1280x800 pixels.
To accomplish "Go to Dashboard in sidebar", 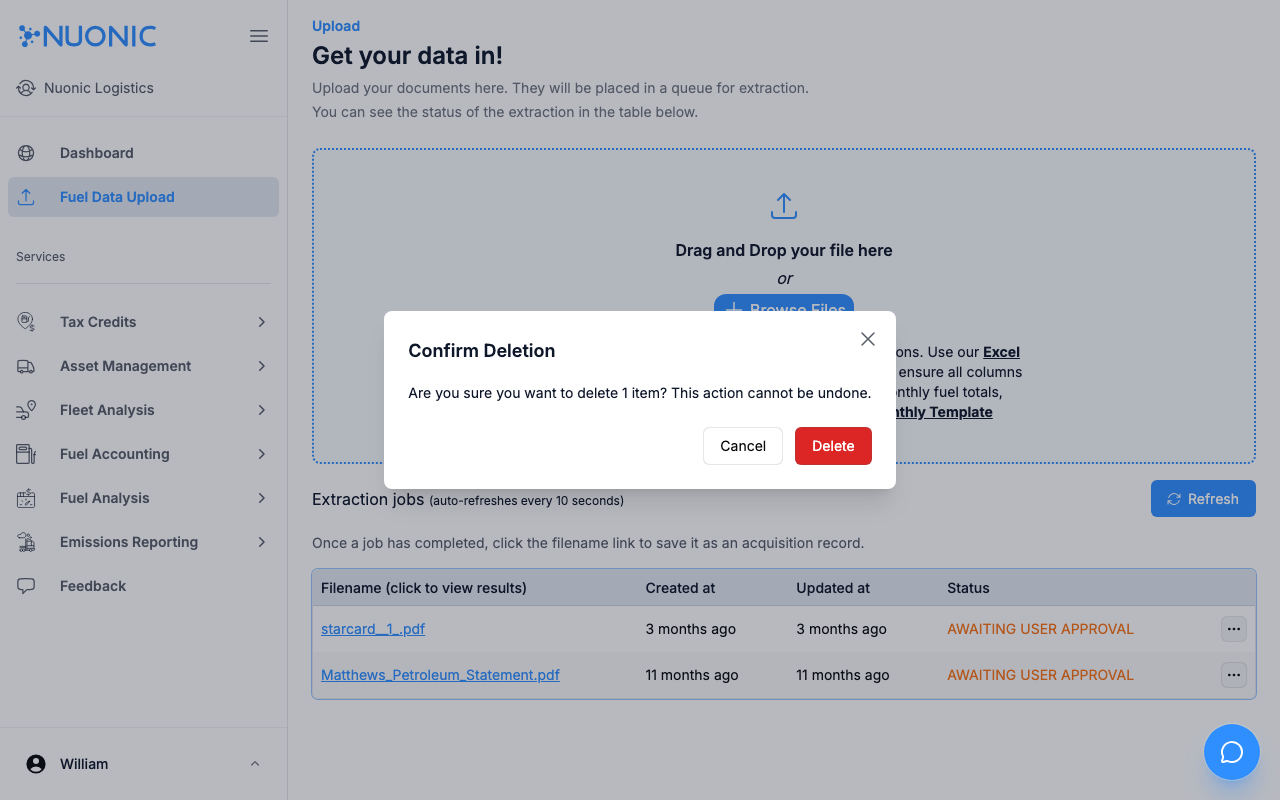I will coord(143,153).
